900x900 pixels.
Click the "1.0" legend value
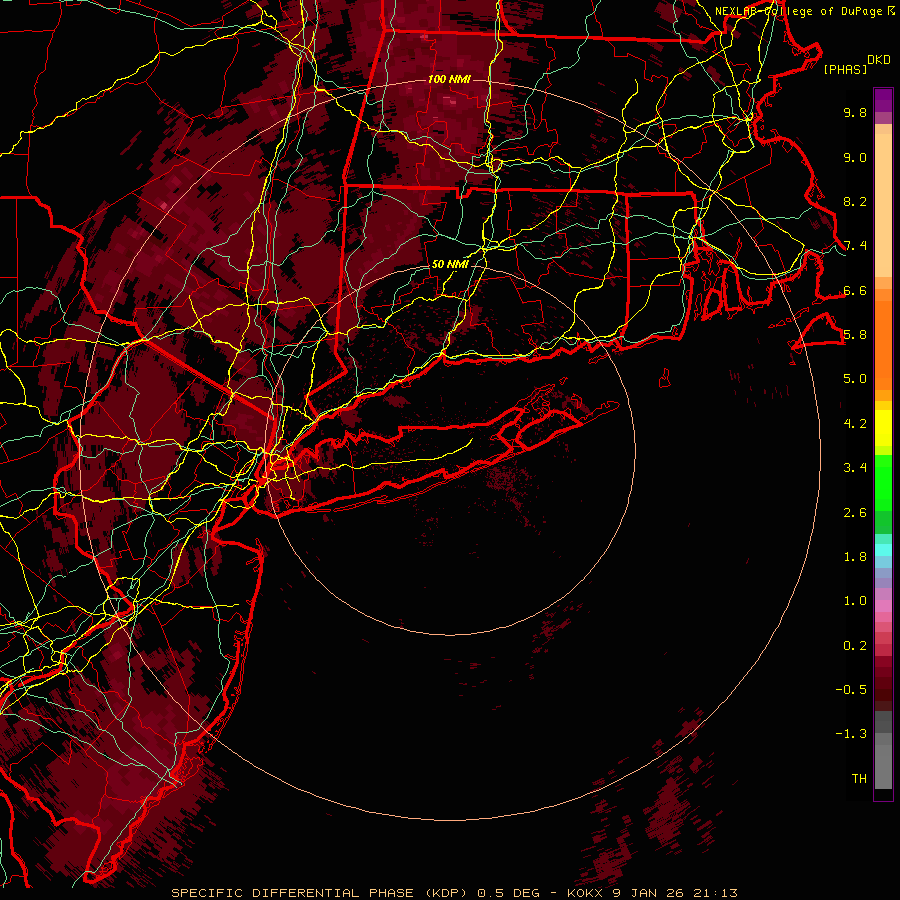(855, 601)
